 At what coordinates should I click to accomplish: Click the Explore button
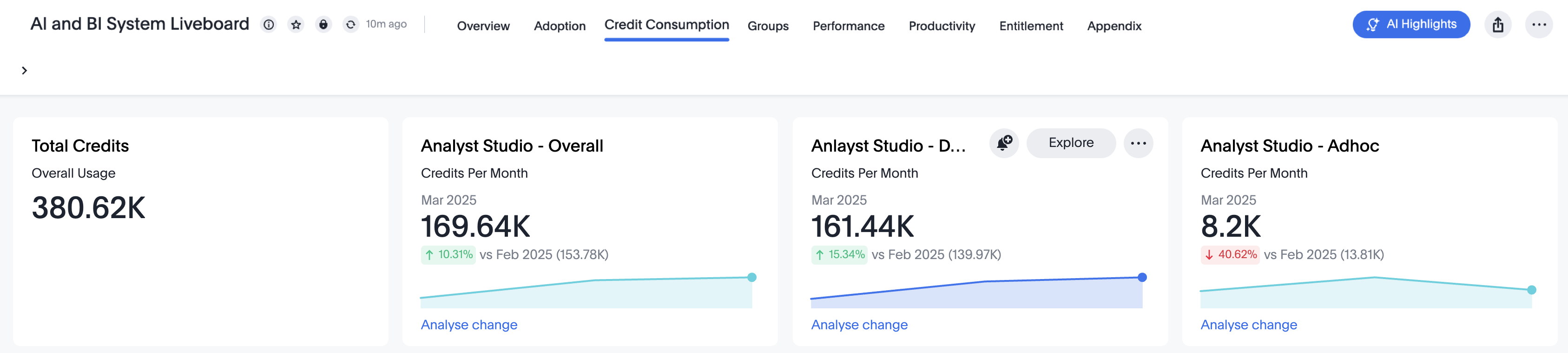coord(1071,143)
